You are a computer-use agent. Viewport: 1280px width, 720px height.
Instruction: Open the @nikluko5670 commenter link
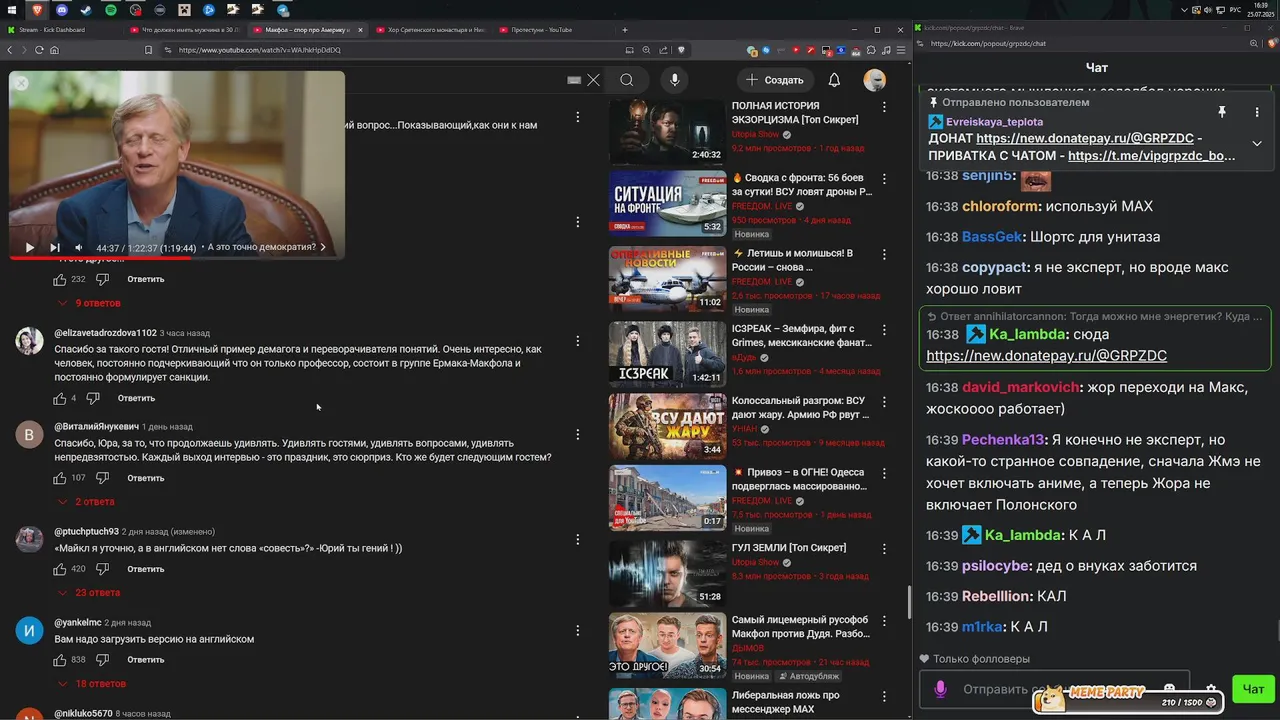(83, 714)
